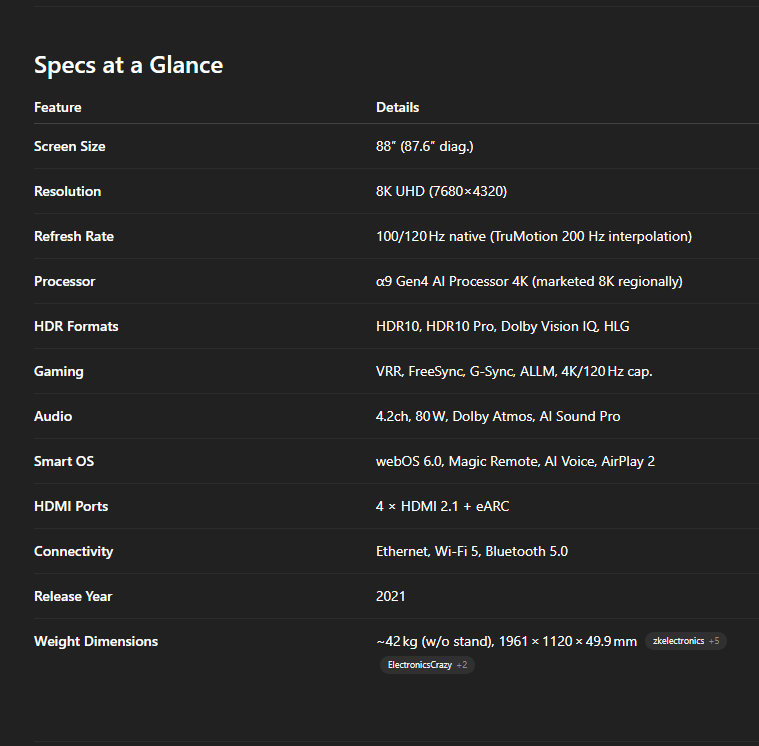The image size is (759, 746).
Task: Click the Details column header
Action: click(x=397, y=107)
